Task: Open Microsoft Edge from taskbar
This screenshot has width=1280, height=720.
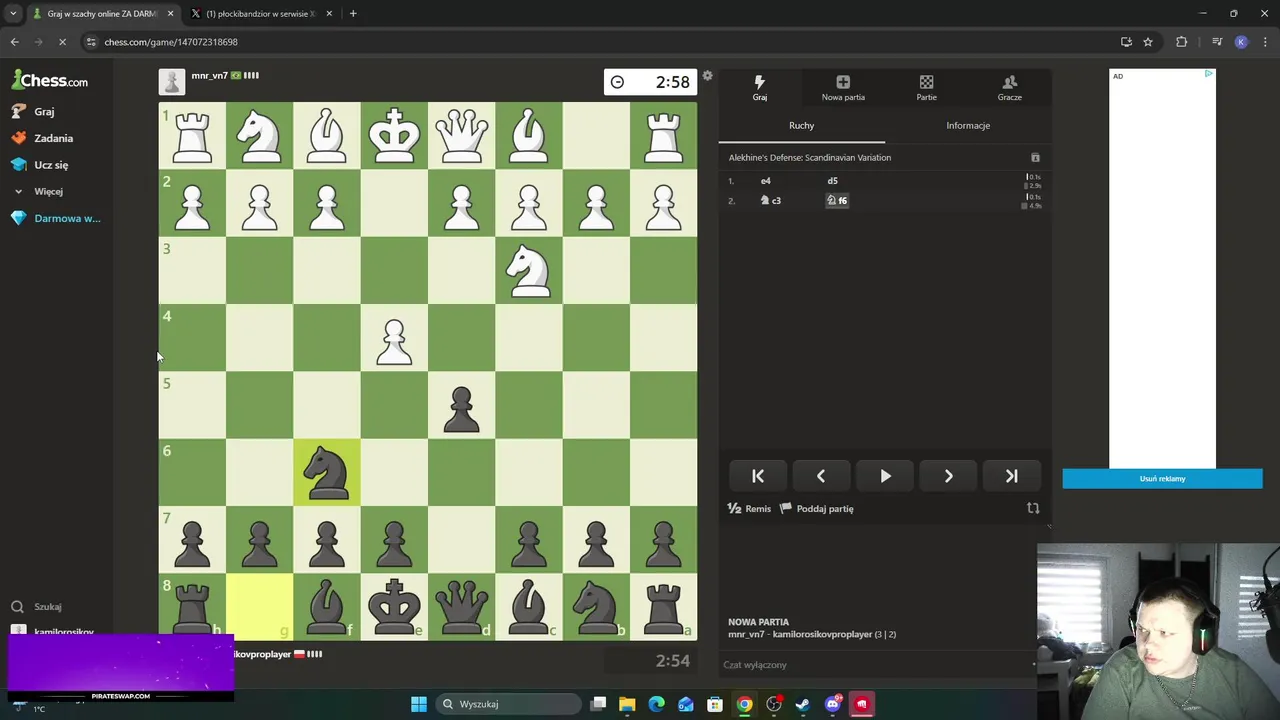Action: click(x=656, y=704)
